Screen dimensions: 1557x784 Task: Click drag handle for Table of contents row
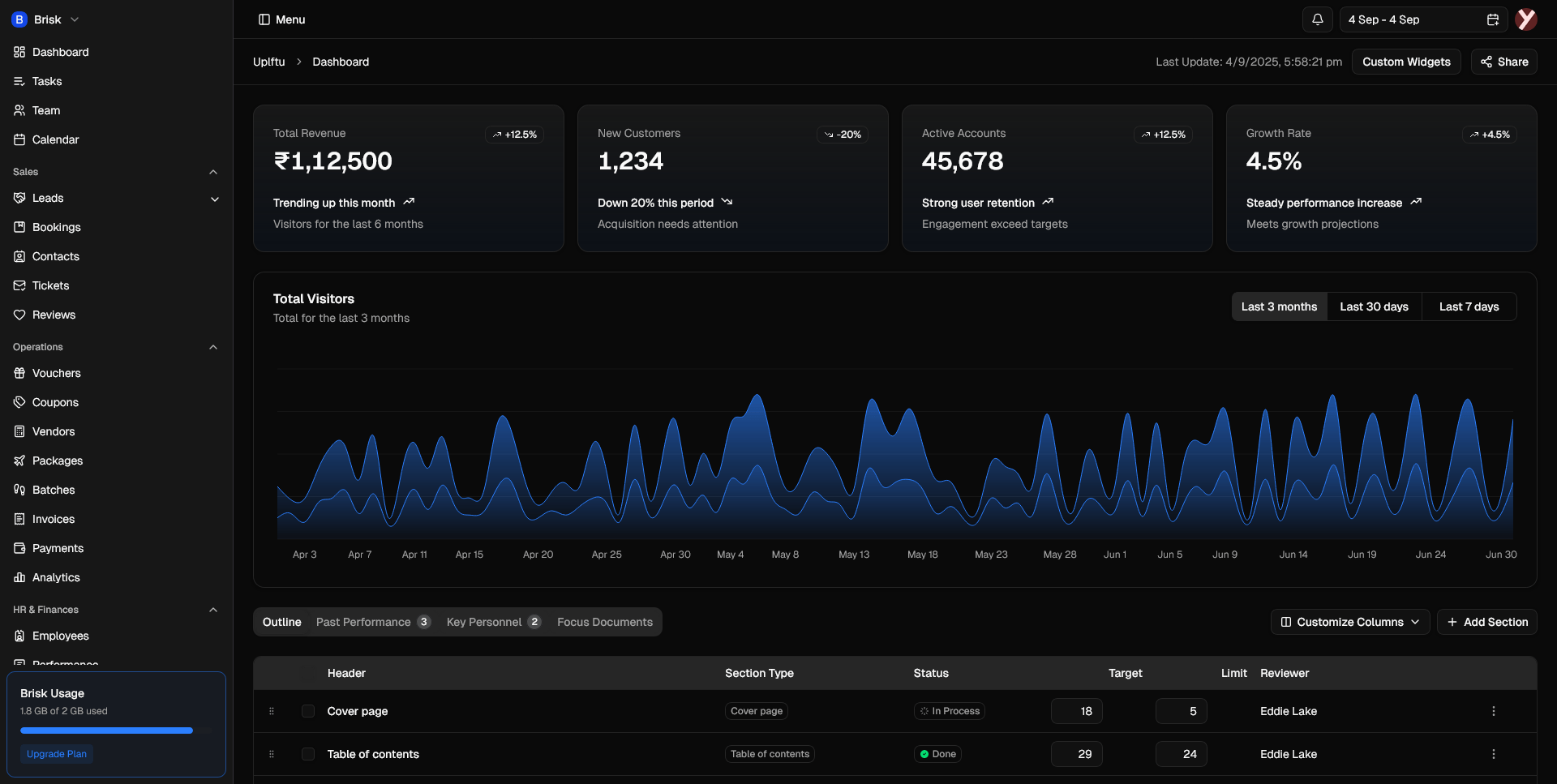coord(272,754)
